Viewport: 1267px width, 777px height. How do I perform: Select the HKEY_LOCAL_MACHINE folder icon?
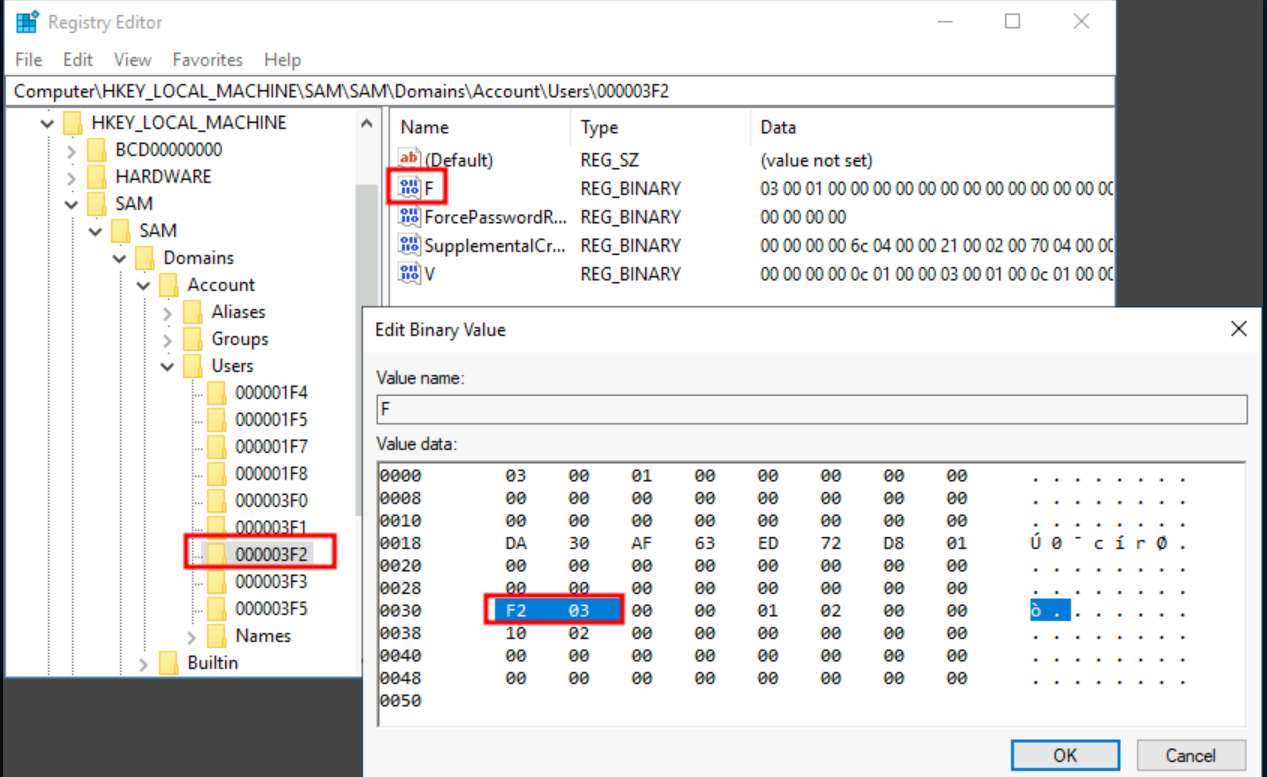tap(72, 123)
